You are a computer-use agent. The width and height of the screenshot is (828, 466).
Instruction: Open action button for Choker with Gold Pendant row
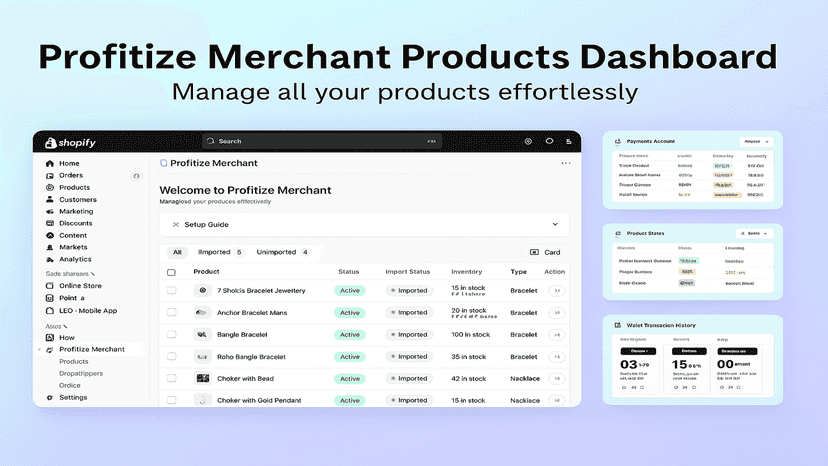tap(557, 400)
